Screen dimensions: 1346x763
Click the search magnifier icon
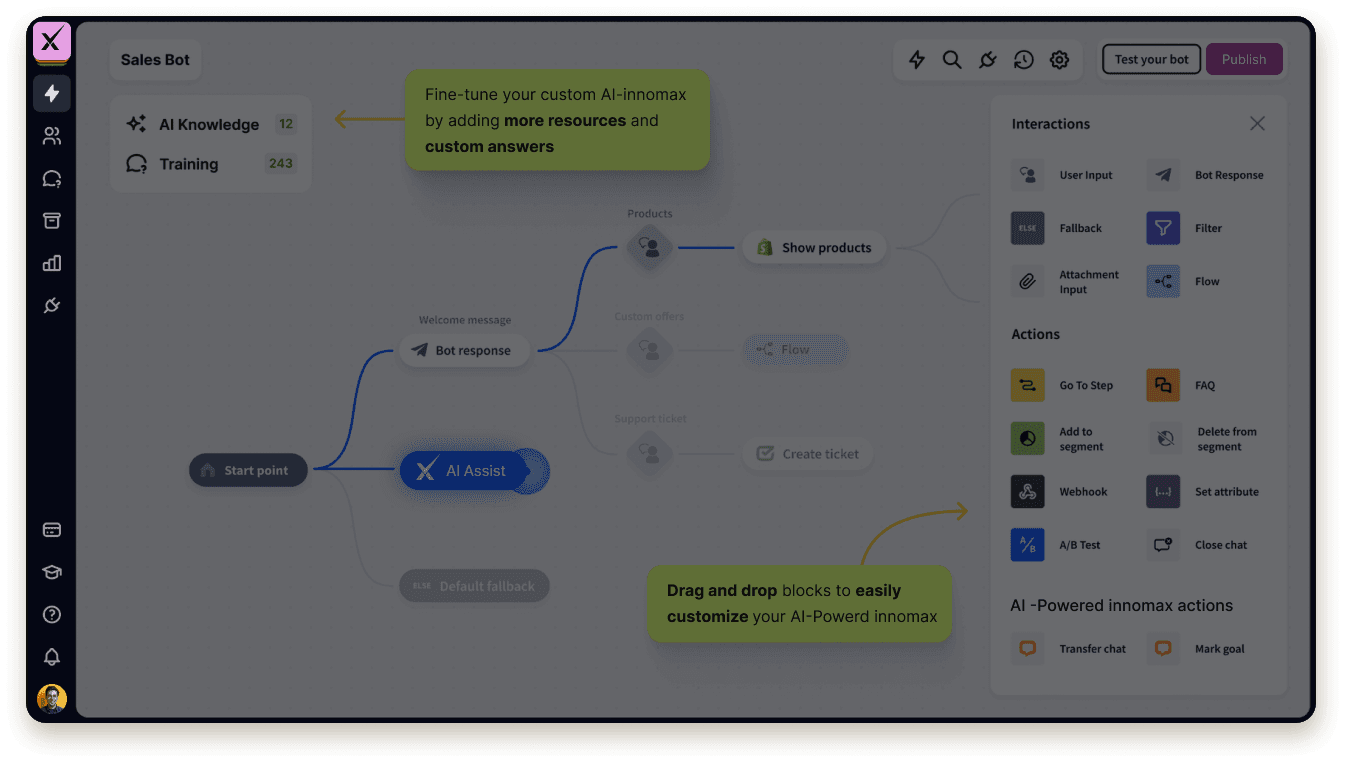click(x=952, y=60)
